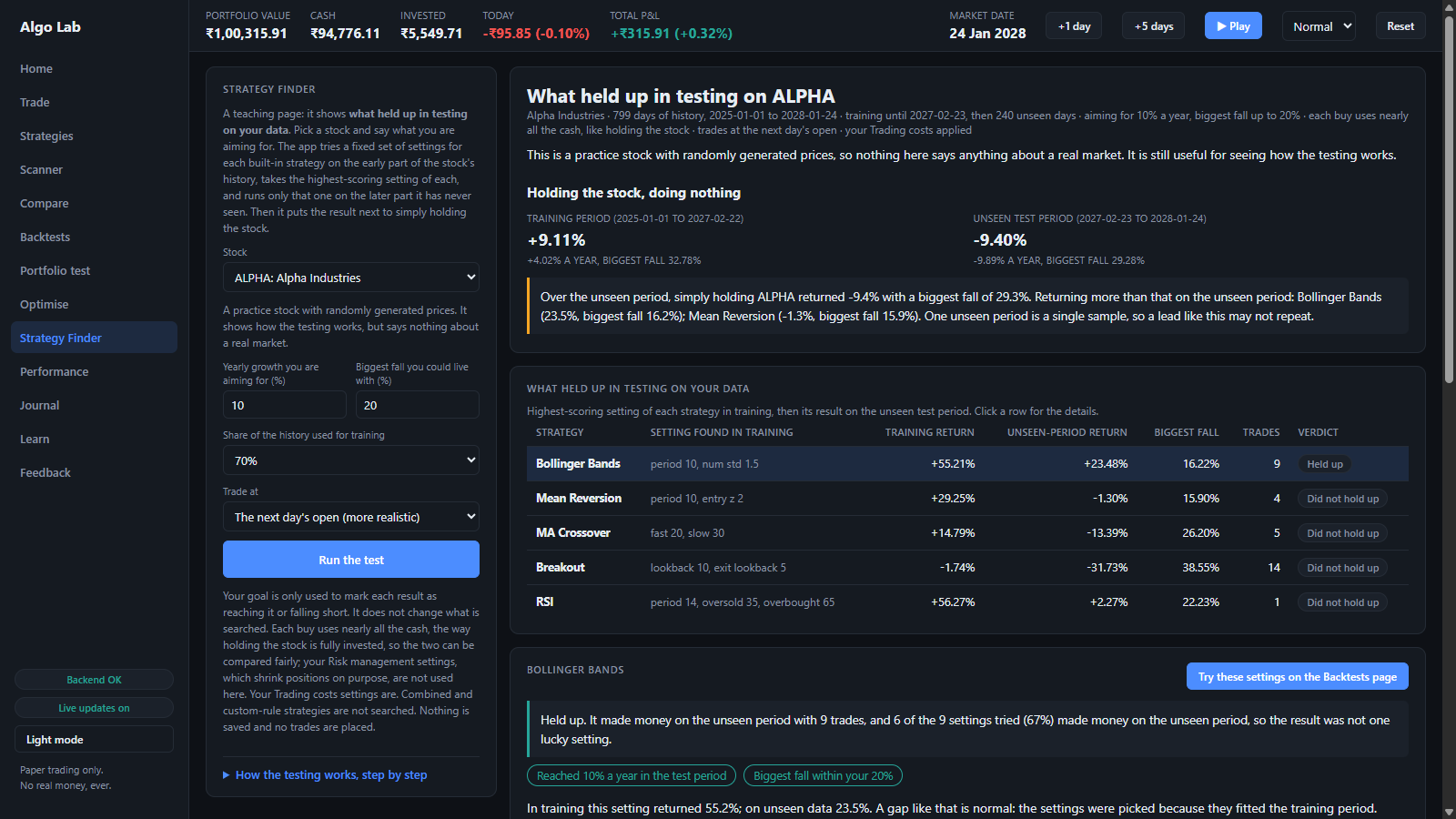
Task: View the Journal page
Action: pyautogui.click(x=94, y=406)
